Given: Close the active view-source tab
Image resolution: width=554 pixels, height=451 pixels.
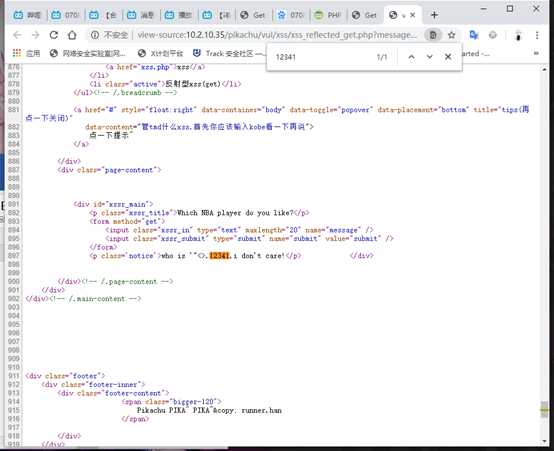Looking at the screenshot, I should click(412, 15).
